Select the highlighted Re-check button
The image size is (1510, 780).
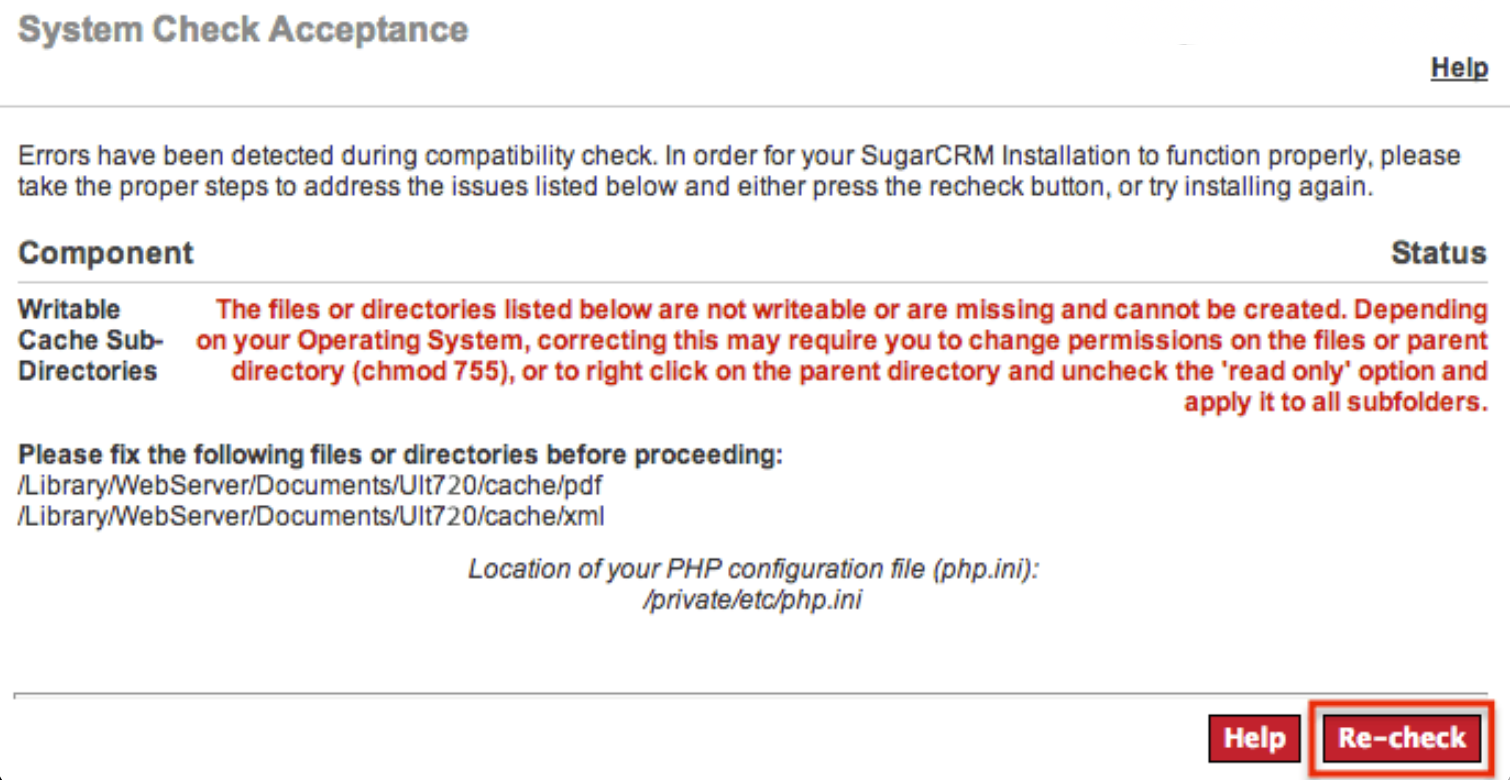click(x=1399, y=738)
